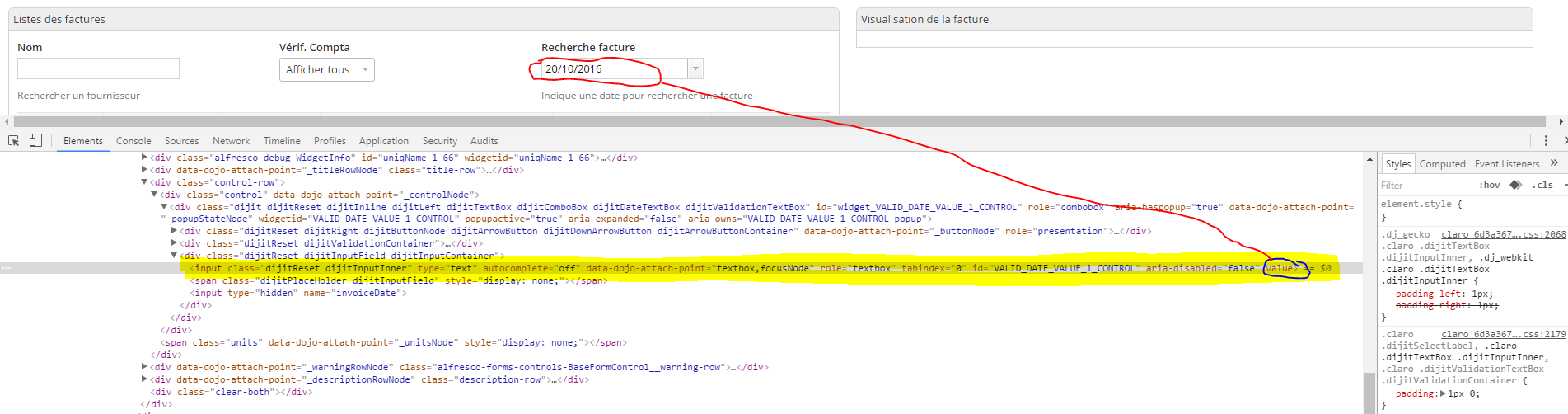Switch to the Console tab

[x=133, y=141]
